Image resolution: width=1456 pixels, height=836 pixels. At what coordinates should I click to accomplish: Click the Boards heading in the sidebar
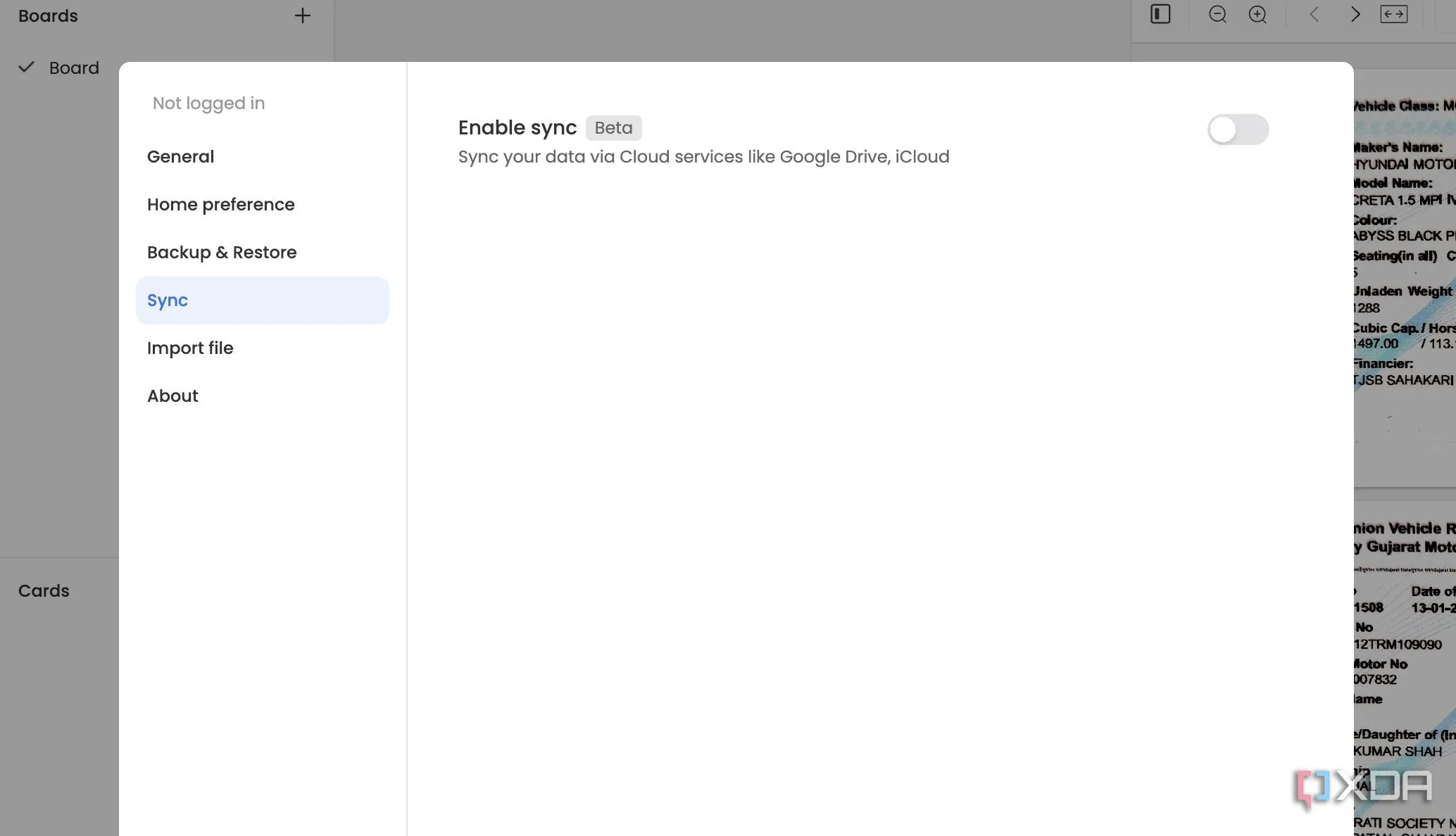click(48, 15)
